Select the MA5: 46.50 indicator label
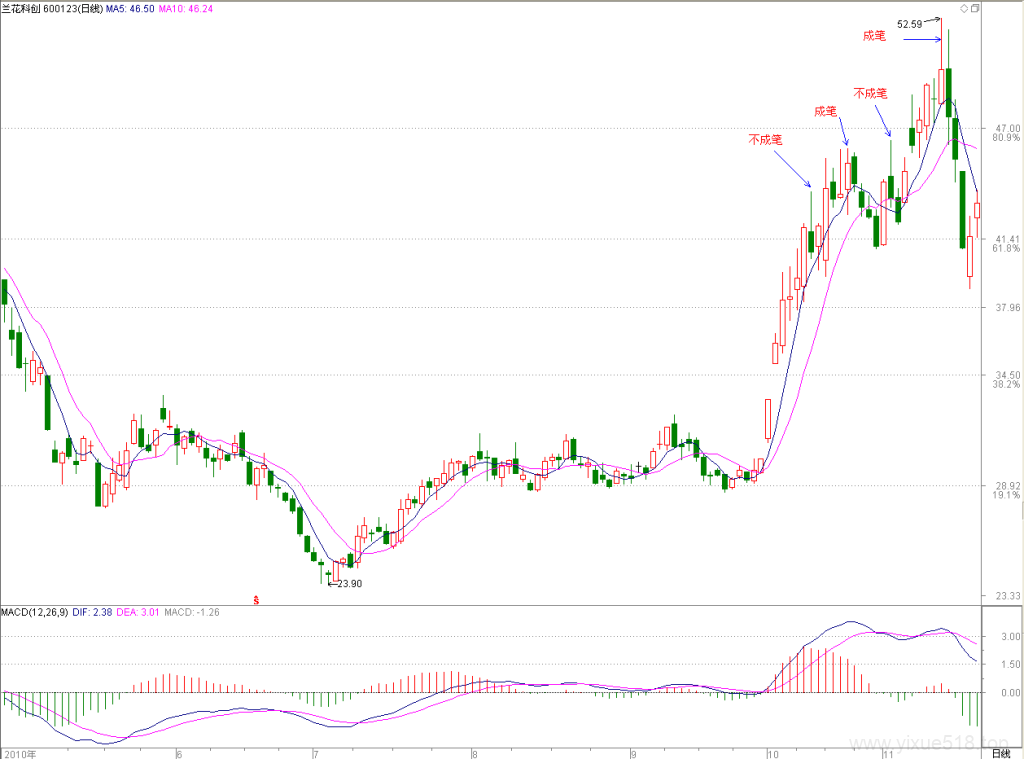1024x759 pixels. coord(131,8)
